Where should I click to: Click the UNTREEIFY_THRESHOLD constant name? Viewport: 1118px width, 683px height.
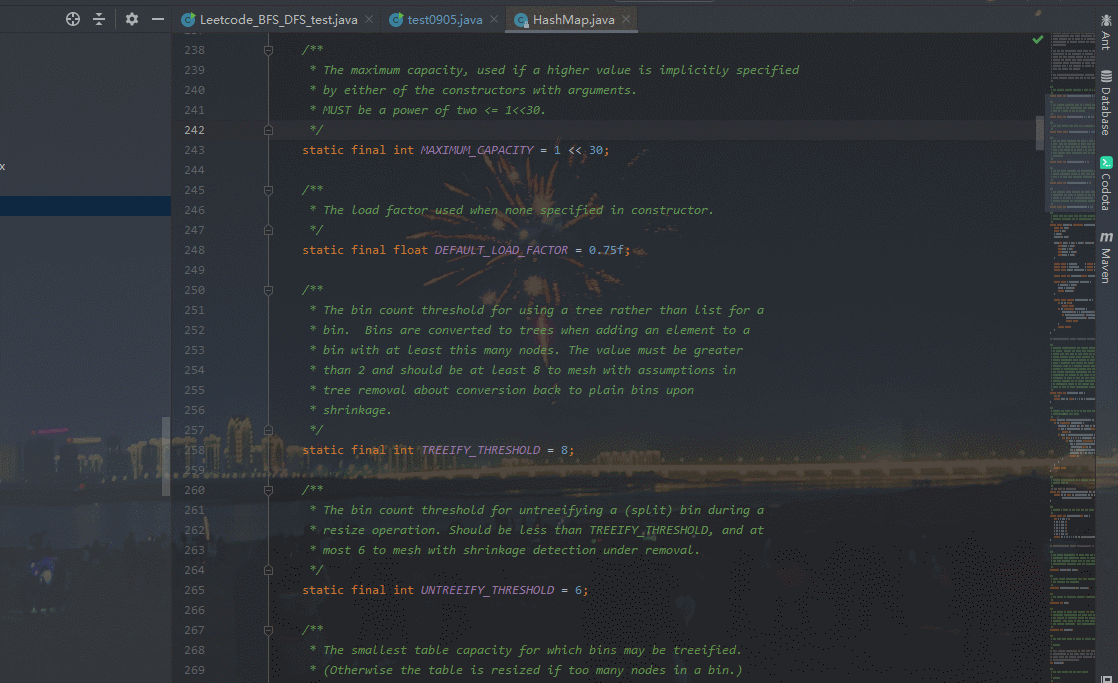[487, 590]
